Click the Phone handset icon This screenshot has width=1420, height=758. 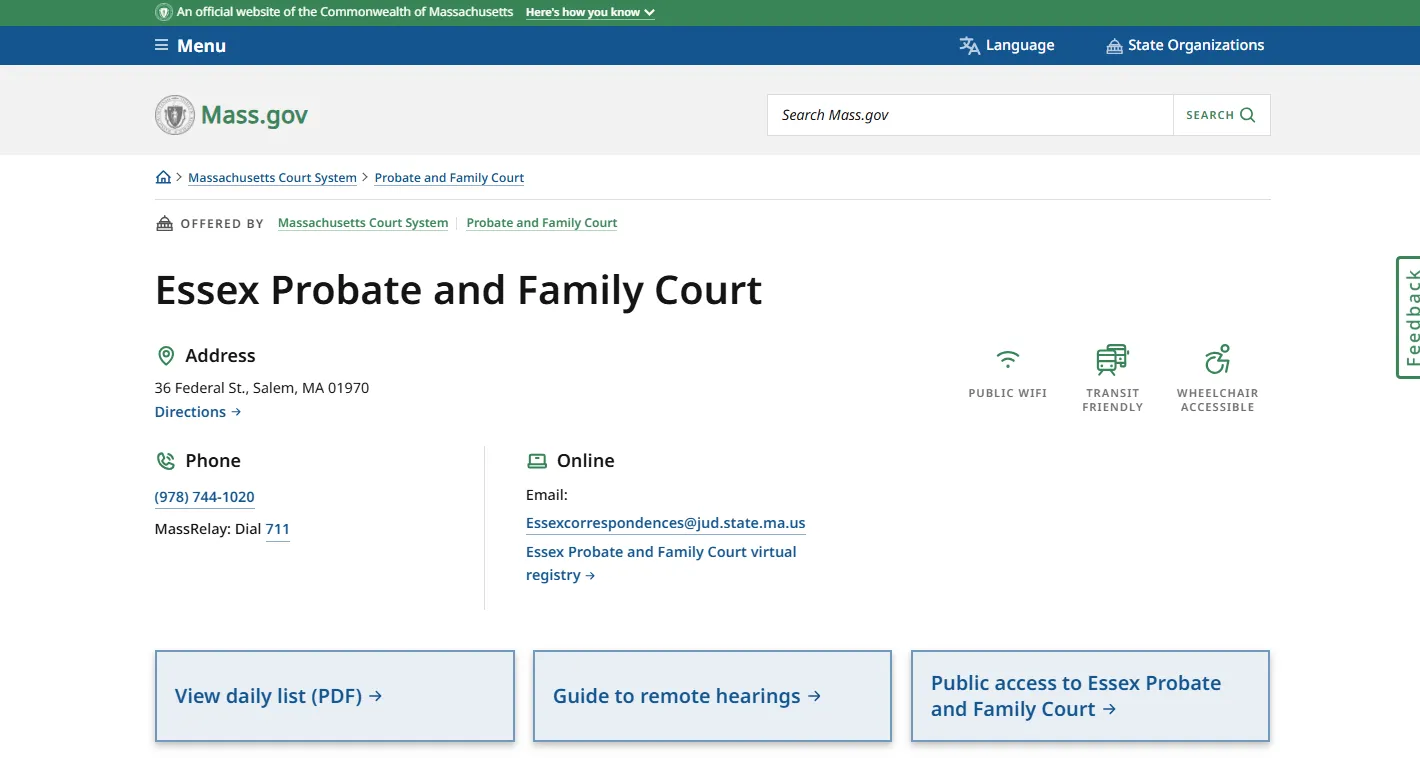point(166,461)
